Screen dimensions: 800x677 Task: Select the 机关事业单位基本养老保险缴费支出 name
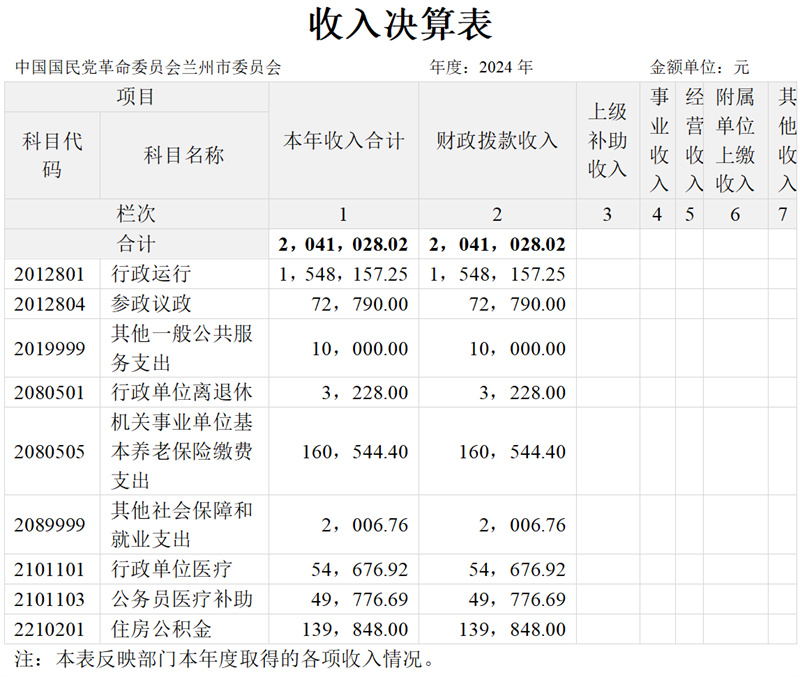click(x=182, y=452)
